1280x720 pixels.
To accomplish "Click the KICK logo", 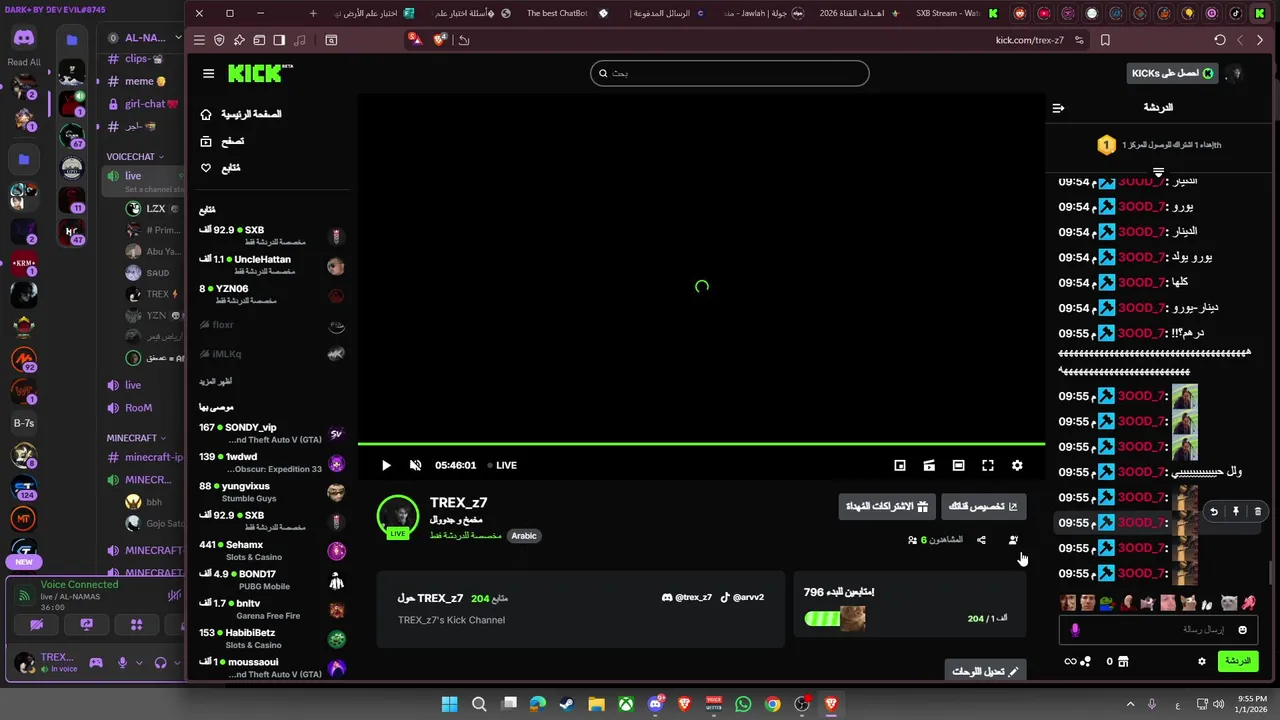I will [260, 73].
